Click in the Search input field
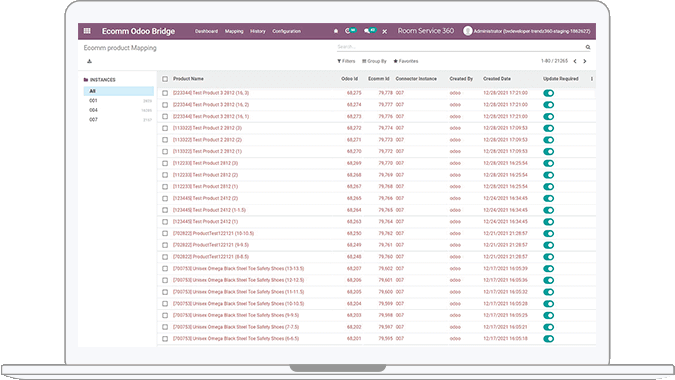The width and height of the screenshot is (675, 380). click(460, 46)
